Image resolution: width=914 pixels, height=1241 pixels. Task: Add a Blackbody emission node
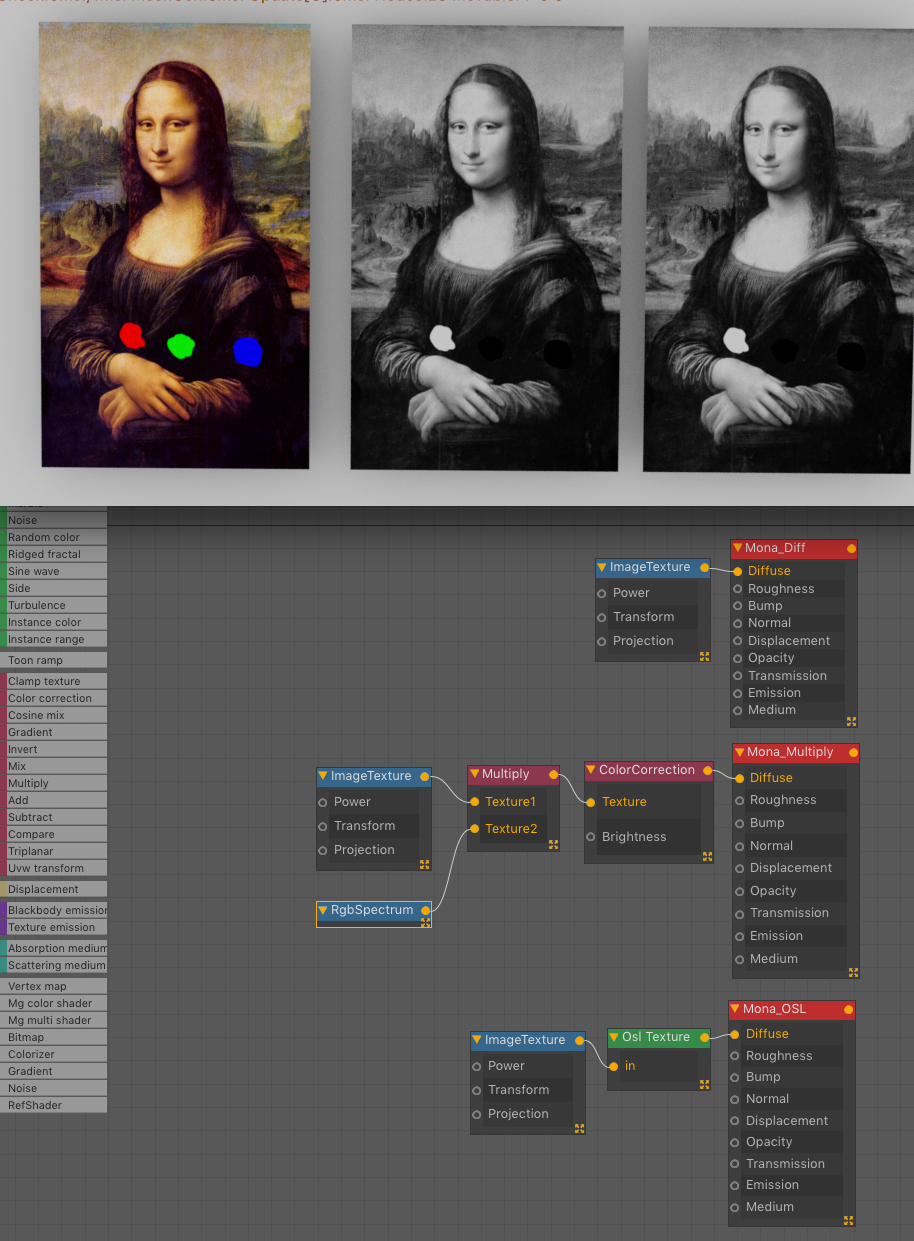[54, 910]
